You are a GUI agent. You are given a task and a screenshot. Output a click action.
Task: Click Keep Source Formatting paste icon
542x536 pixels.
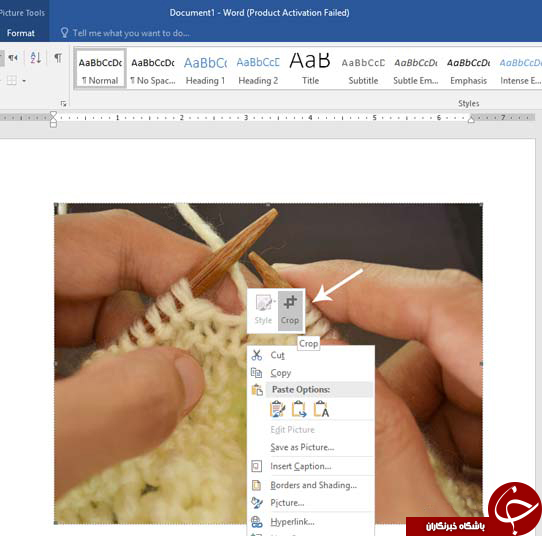click(x=277, y=409)
